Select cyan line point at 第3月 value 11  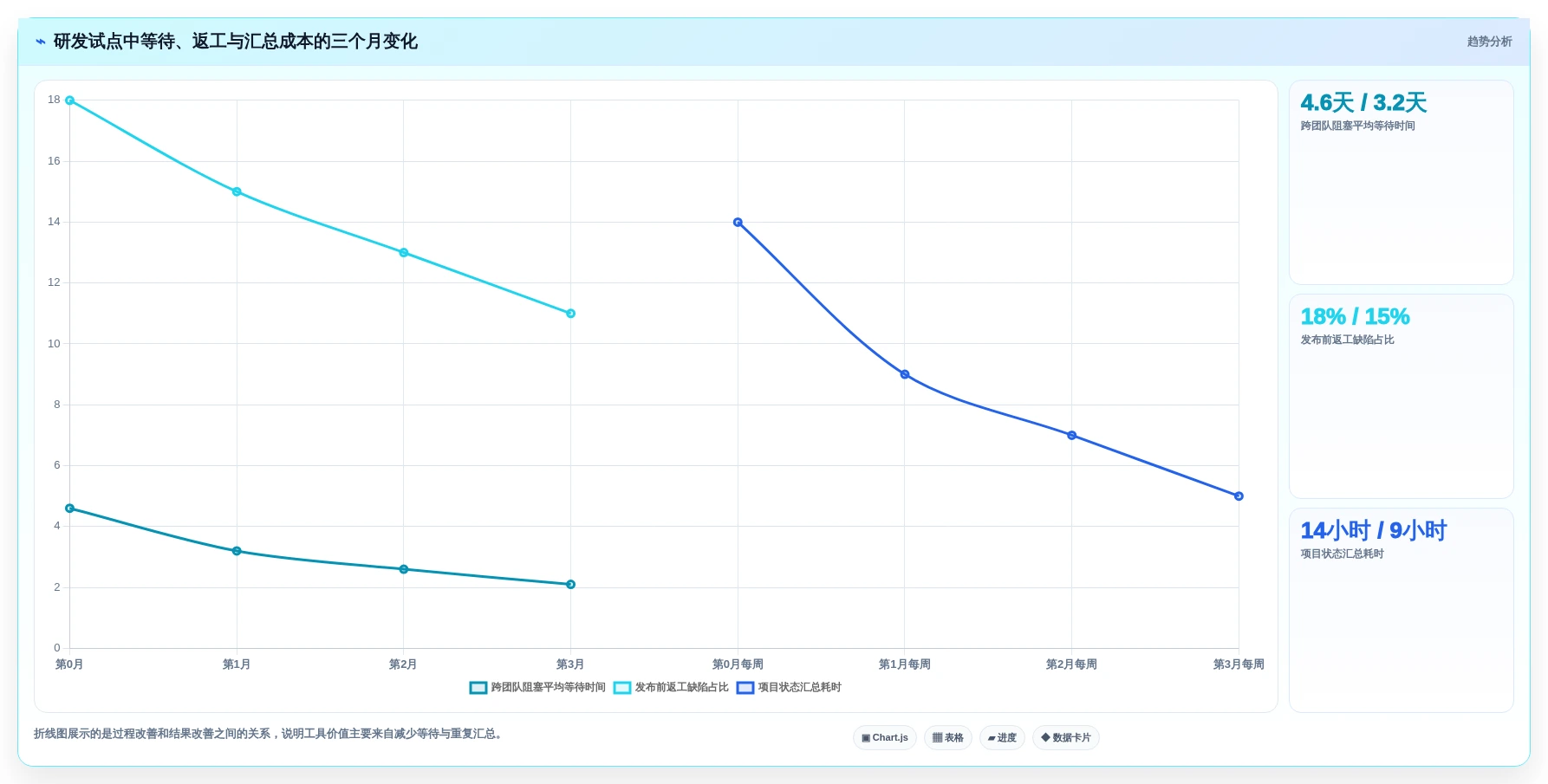(570, 314)
